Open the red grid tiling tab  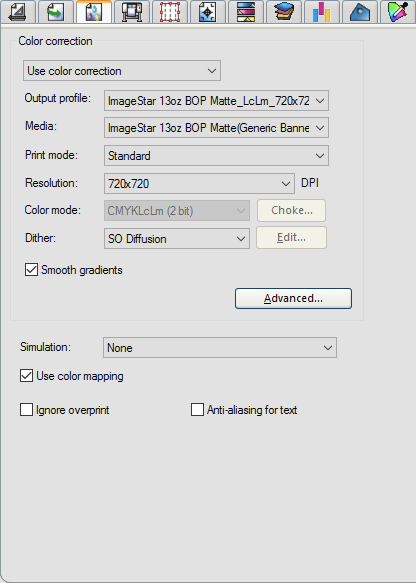[x=170, y=12]
